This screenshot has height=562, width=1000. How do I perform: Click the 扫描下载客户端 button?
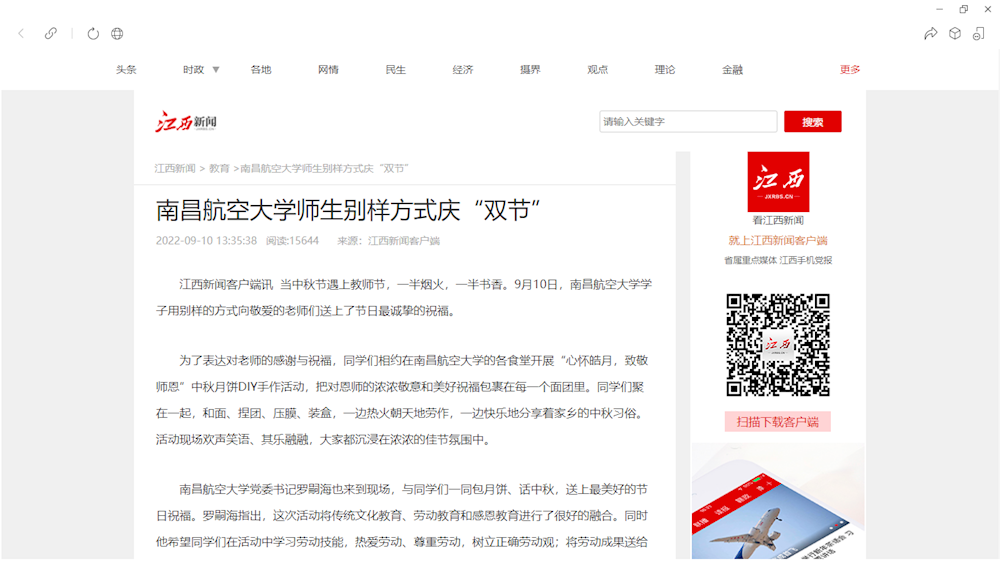pos(778,422)
